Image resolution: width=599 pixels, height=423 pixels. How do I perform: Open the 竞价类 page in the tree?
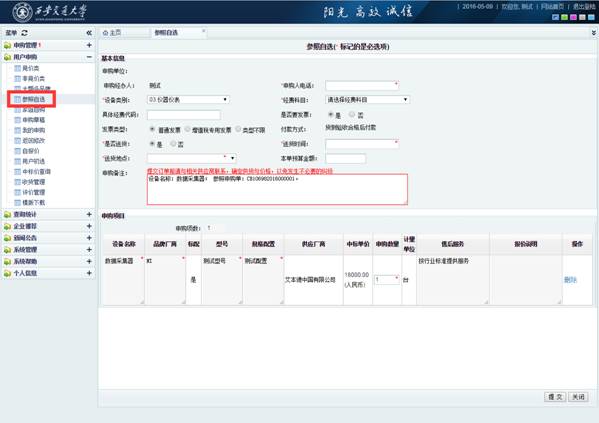[31, 68]
